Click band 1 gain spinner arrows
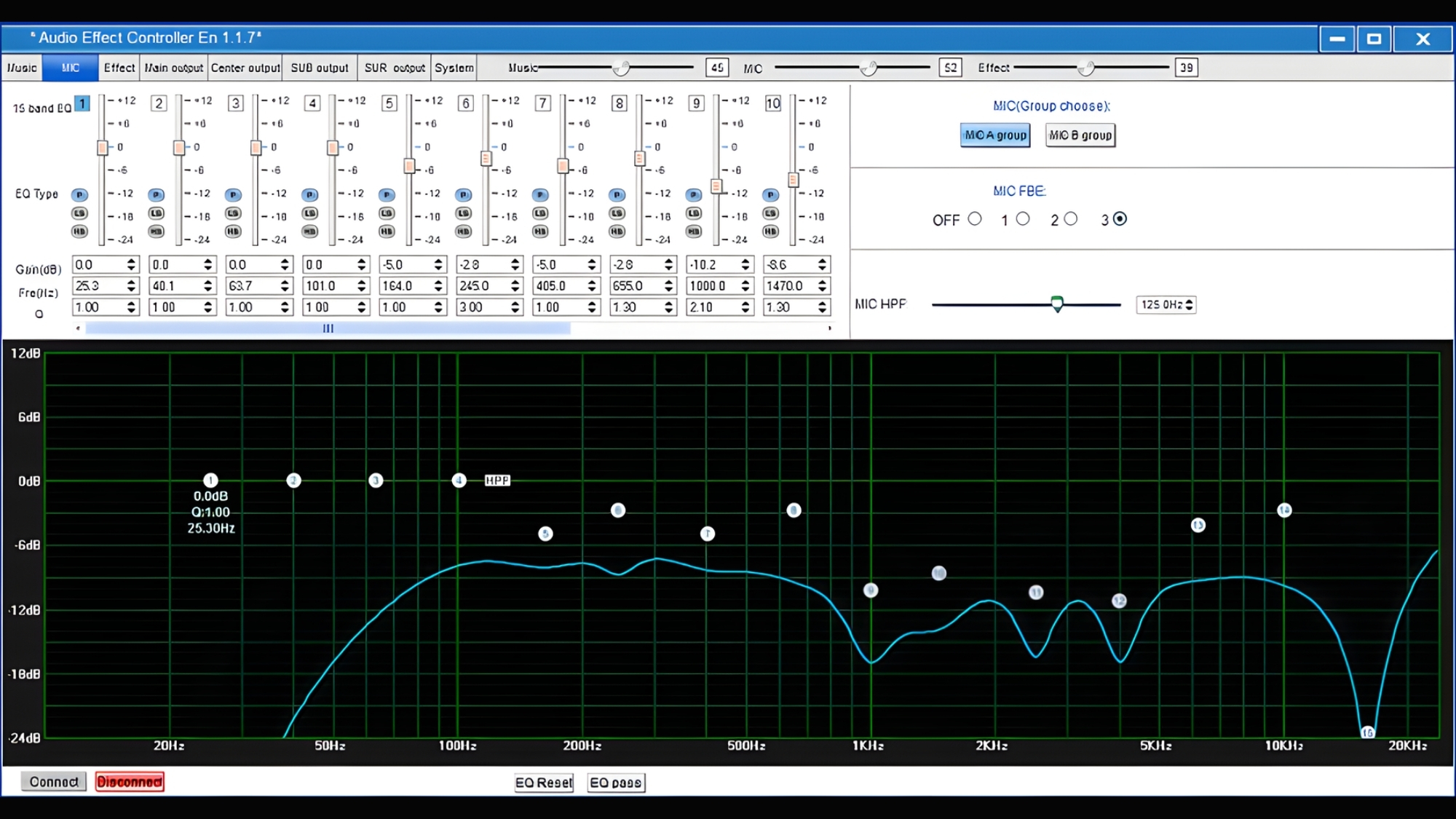 point(132,264)
